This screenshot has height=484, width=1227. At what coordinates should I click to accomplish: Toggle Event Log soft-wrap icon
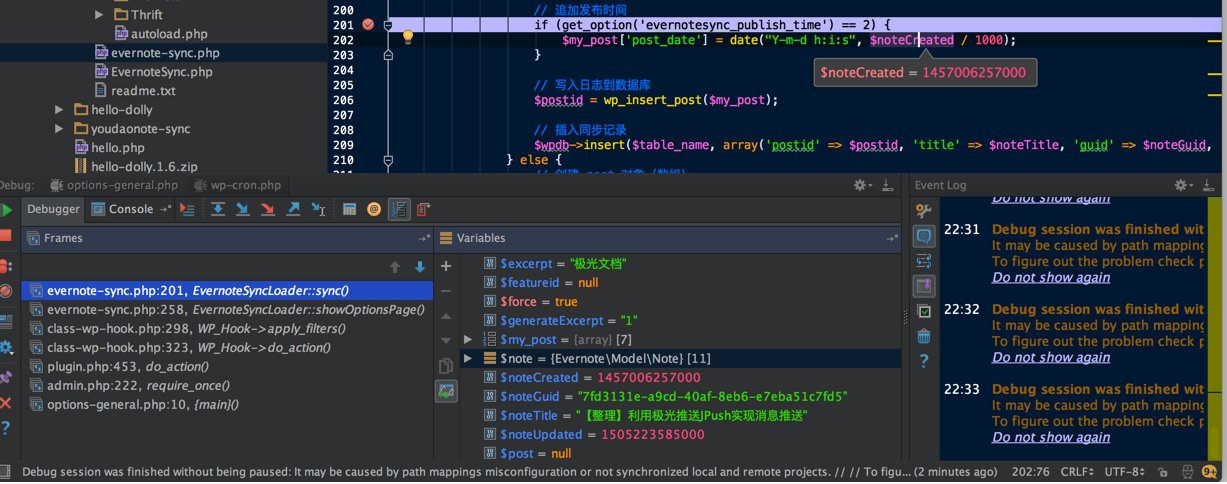pyautogui.click(x=924, y=261)
